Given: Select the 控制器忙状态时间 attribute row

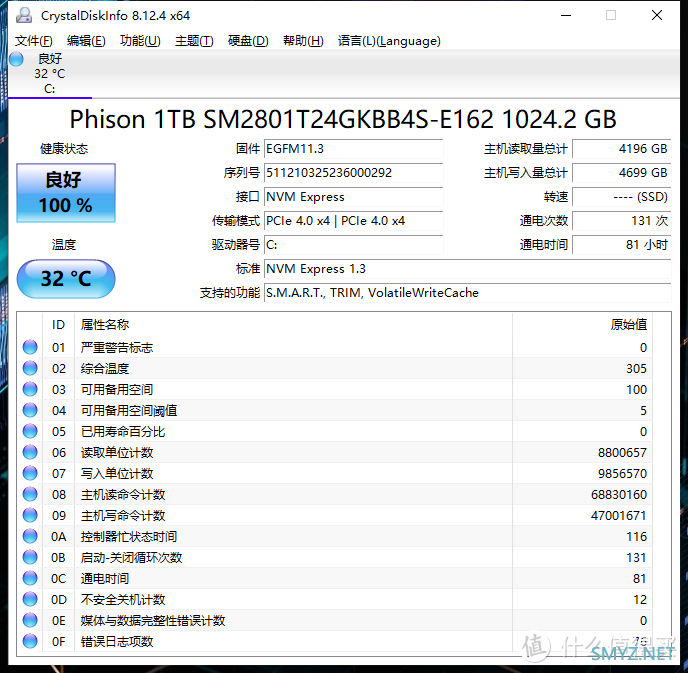Looking at the screenshot, I should (x=335, y=536).
